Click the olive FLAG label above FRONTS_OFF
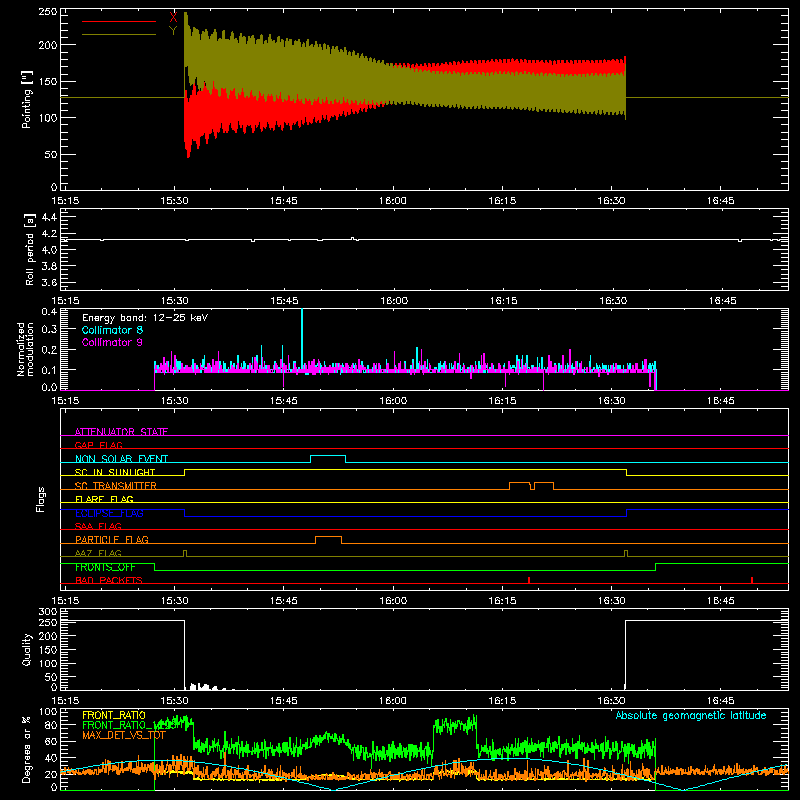This screenshot has height=800, width=800. pyautogui.click(x=98, y=553)
